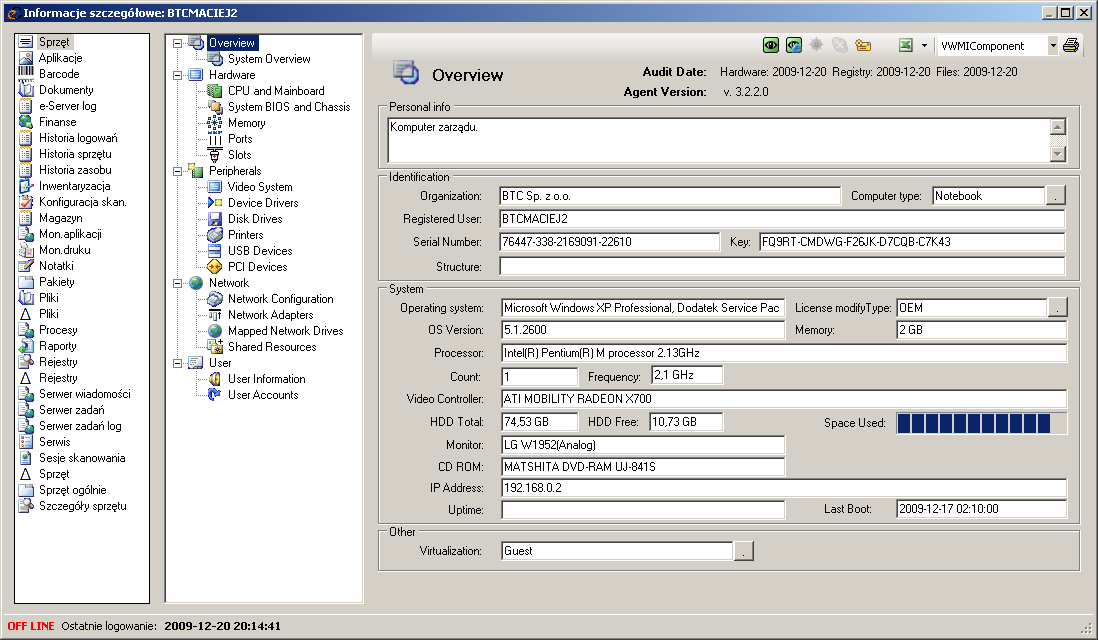Click the eye with globe icon
The image size is (1098, 640).
(x=793, y=46)
